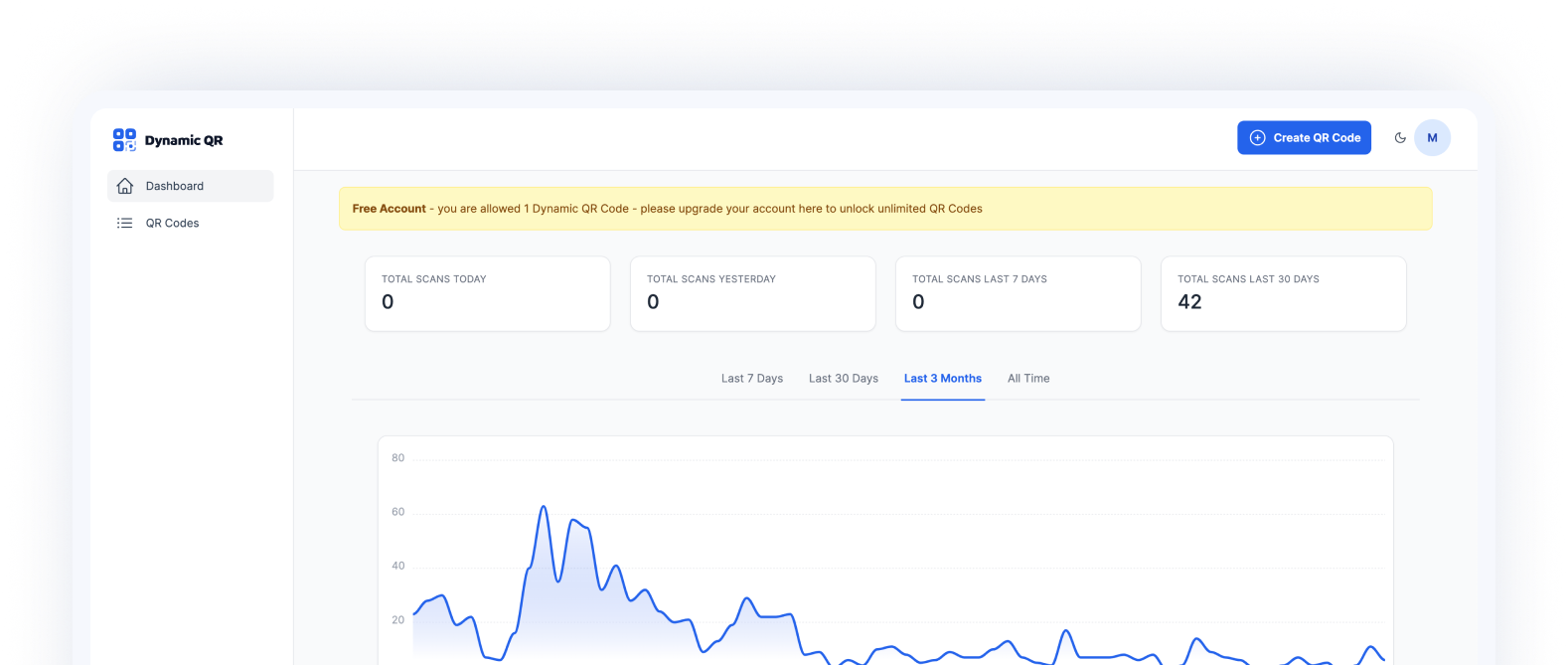
Task: Select the Last 3 Months tab
Action: click(x=942, y=379)
